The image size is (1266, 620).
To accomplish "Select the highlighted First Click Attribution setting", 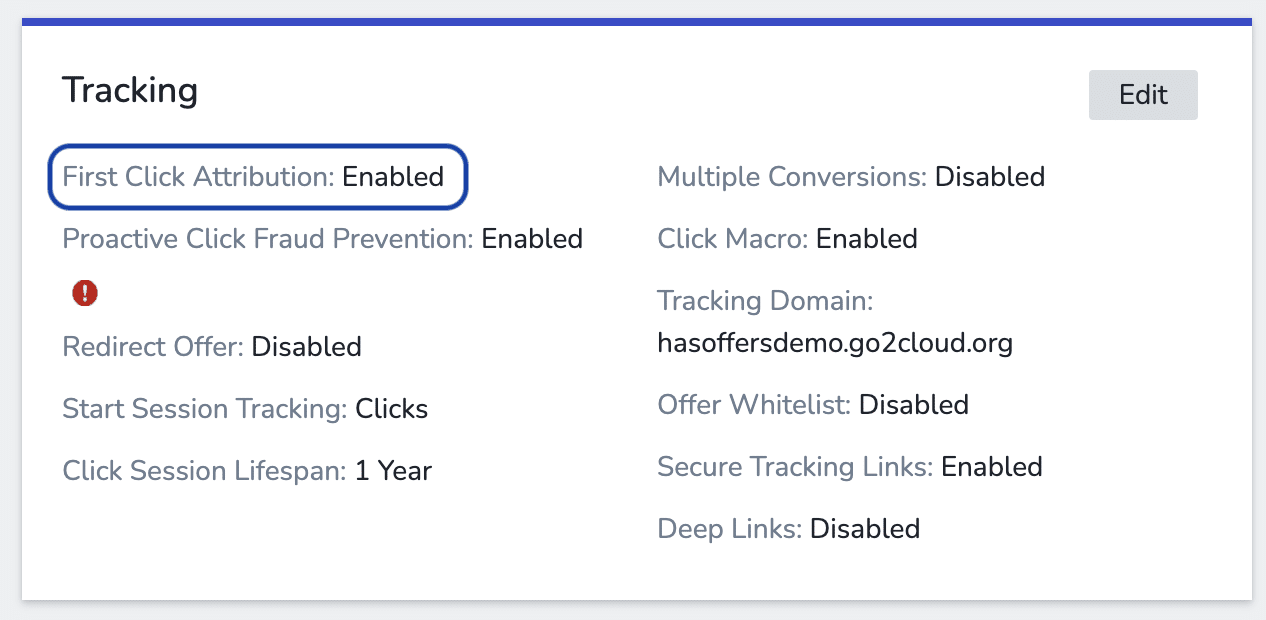I will pyautogui.click(x=256, y=177).
